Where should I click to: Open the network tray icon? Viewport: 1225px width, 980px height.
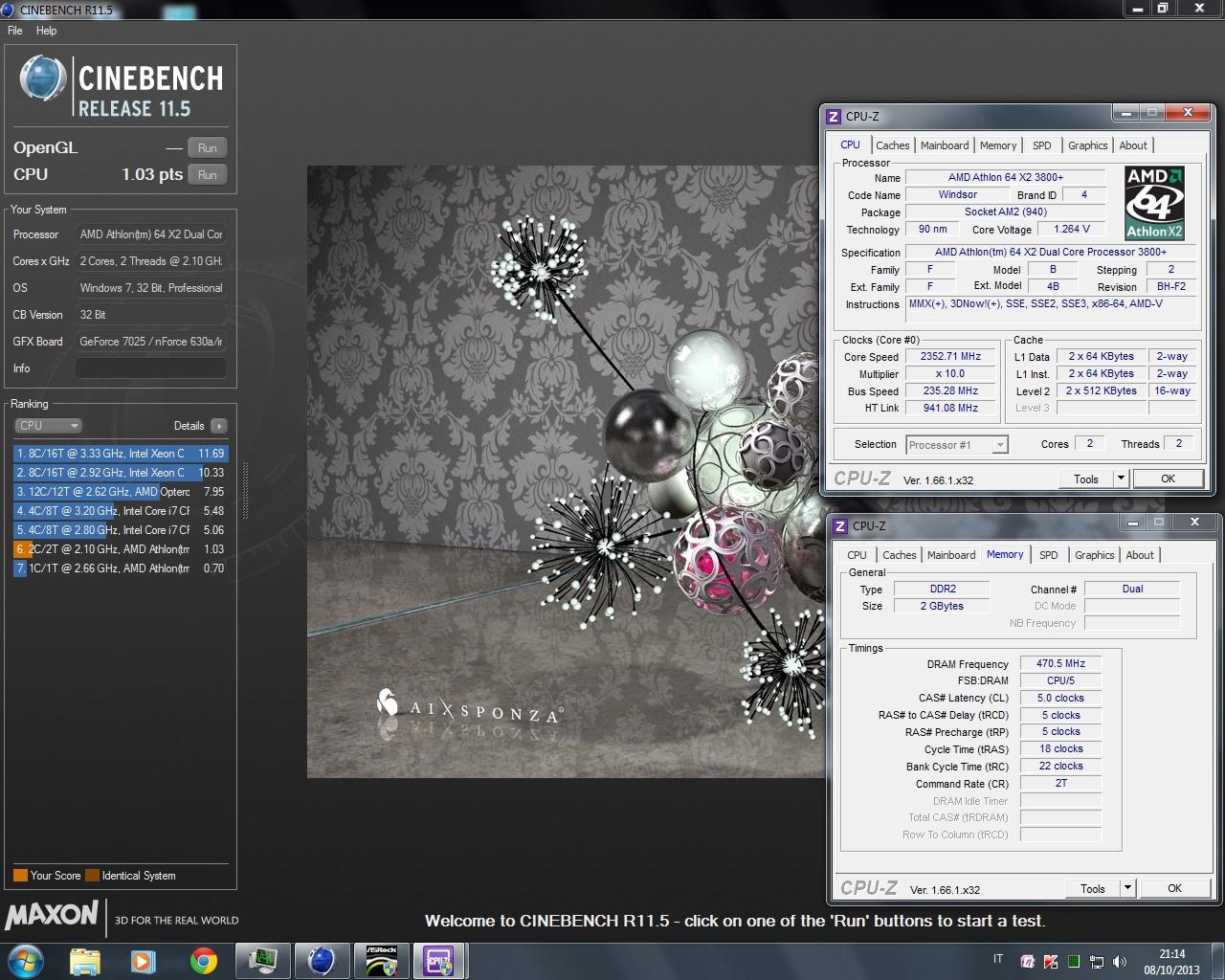pos(1097,962)
